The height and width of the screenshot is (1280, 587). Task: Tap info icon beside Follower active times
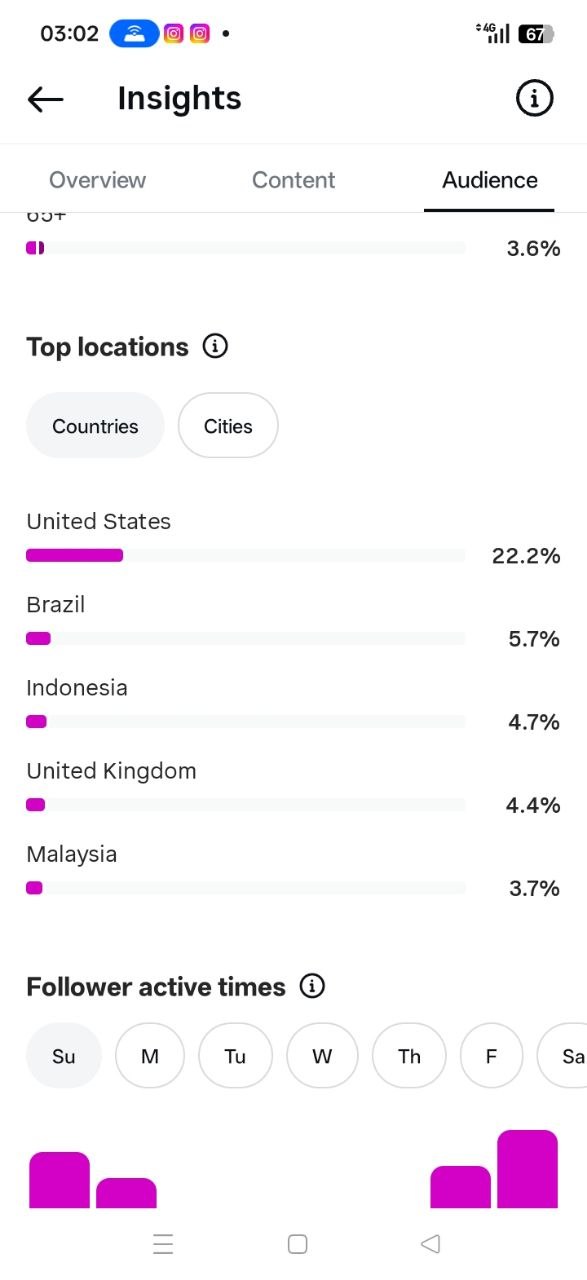coord(312,986)
